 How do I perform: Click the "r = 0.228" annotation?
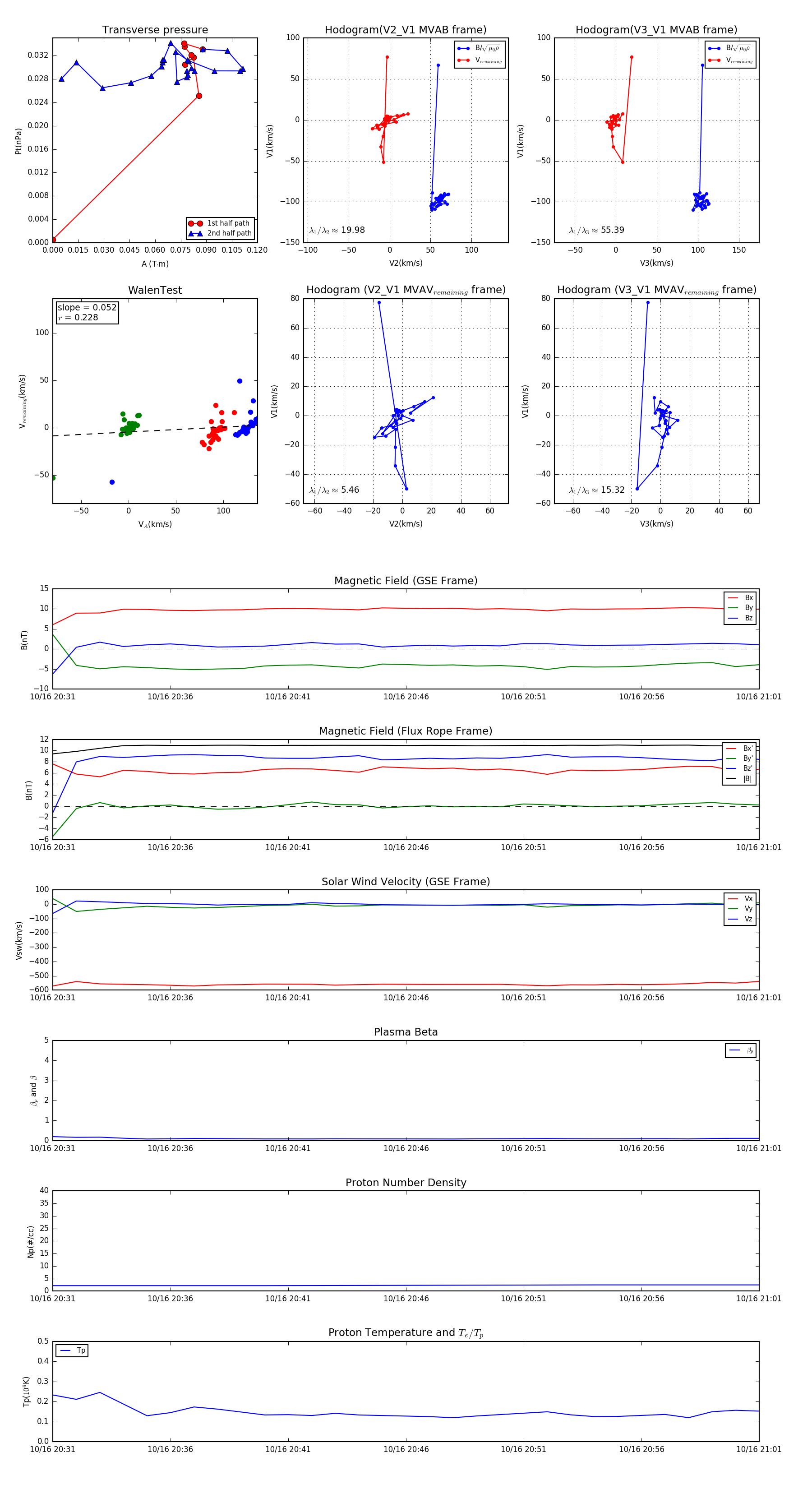[78, 317]
